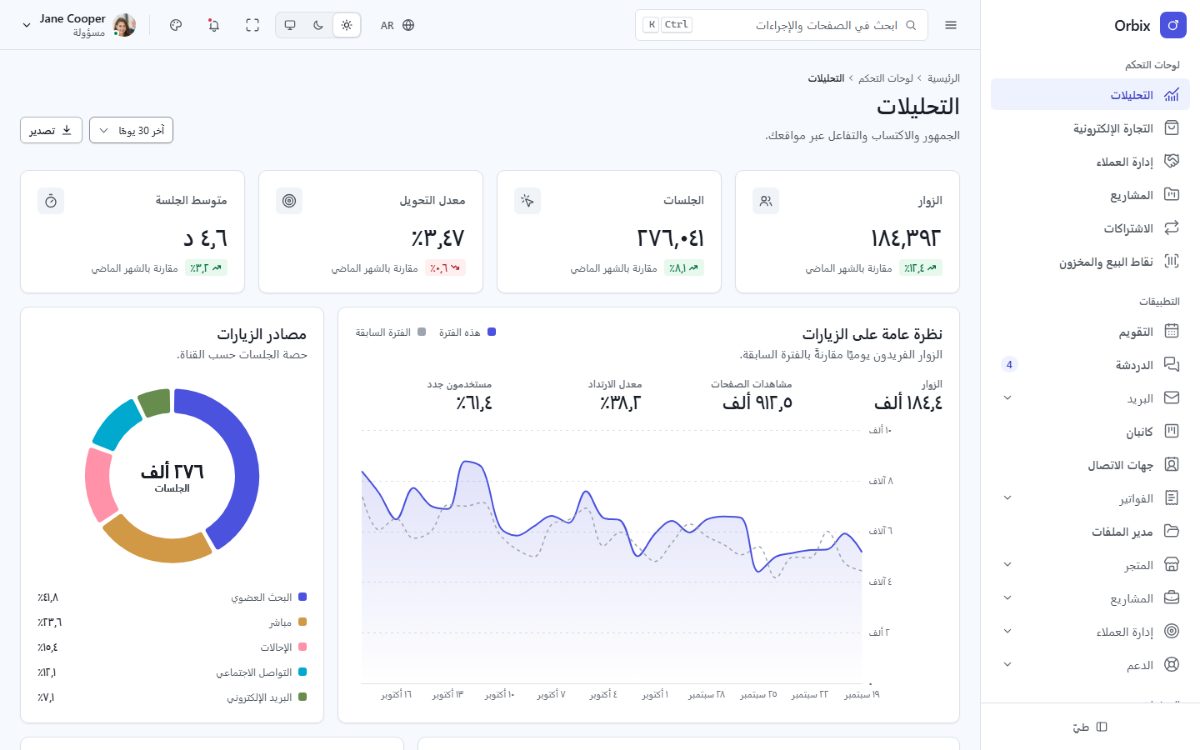The image size is (1200, 750).
Task: Click الرئيسية breadcrumb link
Action: (x=943, y=78)
